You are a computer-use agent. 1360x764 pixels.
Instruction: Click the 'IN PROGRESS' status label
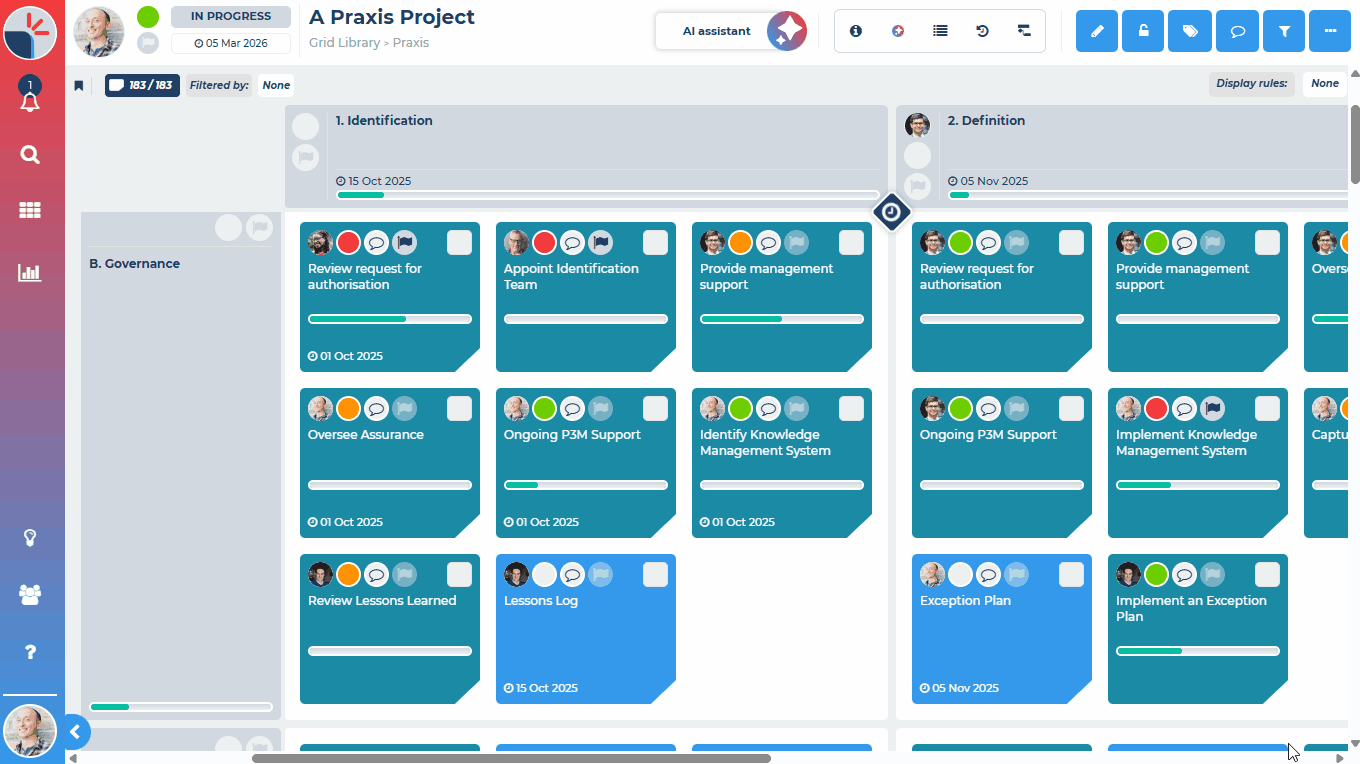(230, 16)
